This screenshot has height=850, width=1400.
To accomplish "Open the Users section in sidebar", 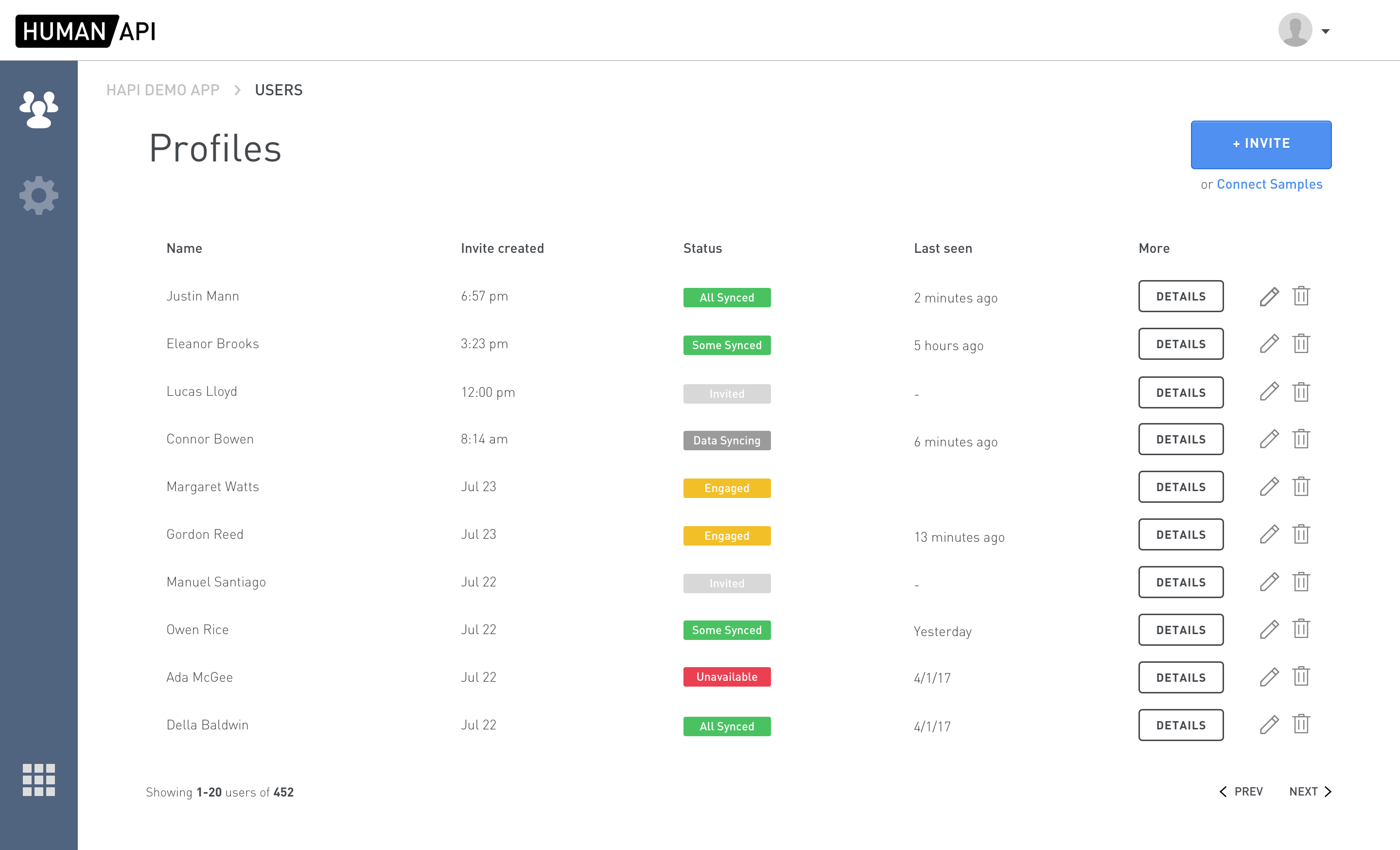I will click(x=38, y=109).
